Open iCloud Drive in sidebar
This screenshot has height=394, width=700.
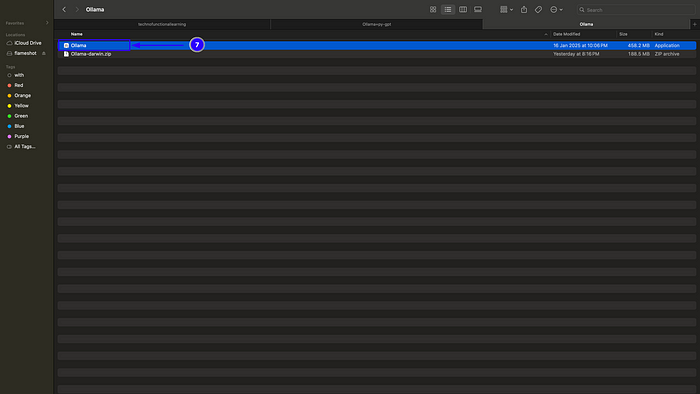click(x=28, y=43)
